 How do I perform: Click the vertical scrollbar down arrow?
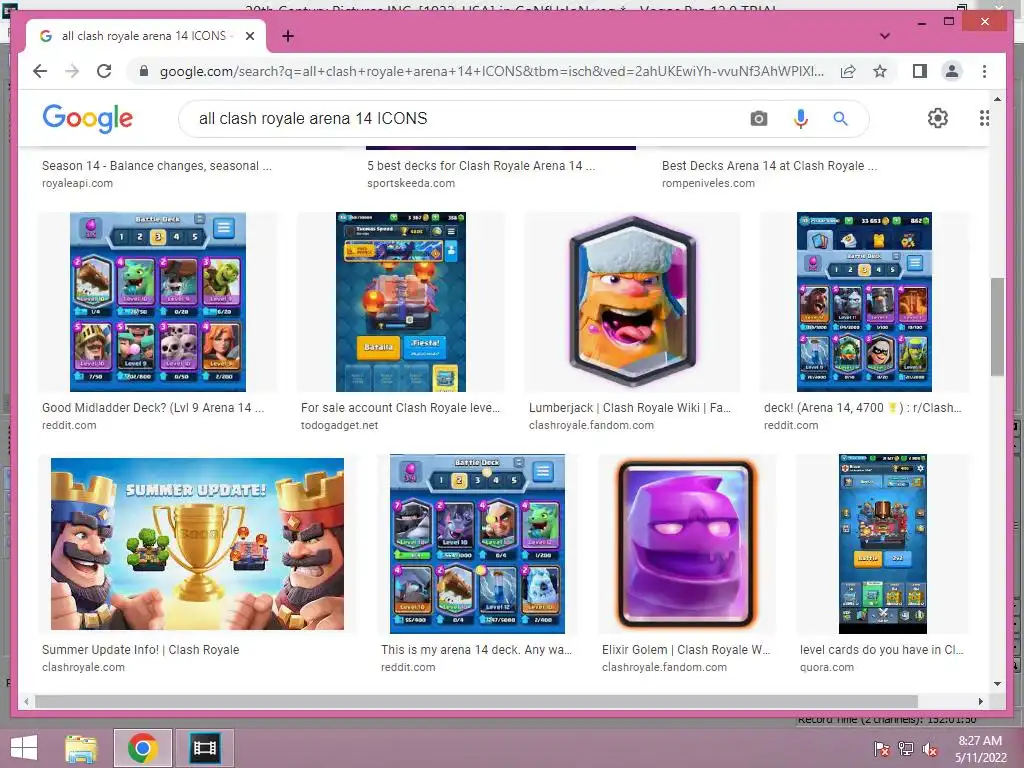(997, 684)
